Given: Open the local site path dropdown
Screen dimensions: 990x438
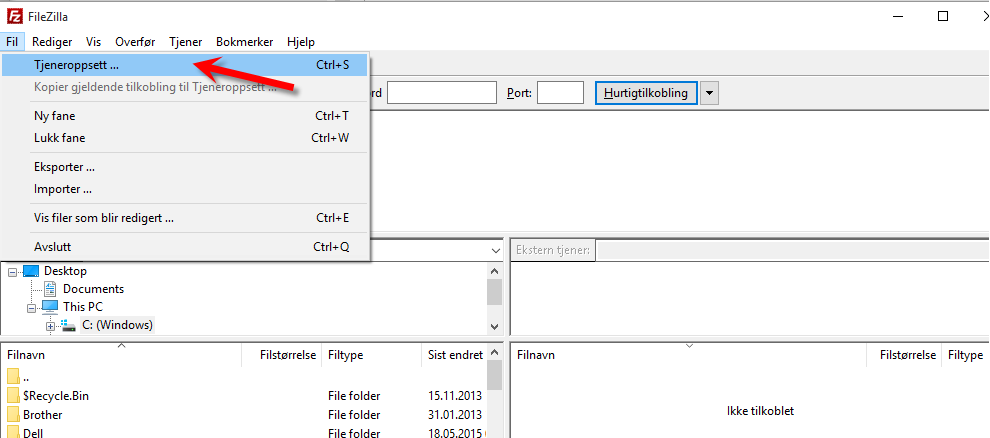Looking at the screenshot, I should 496,251.
